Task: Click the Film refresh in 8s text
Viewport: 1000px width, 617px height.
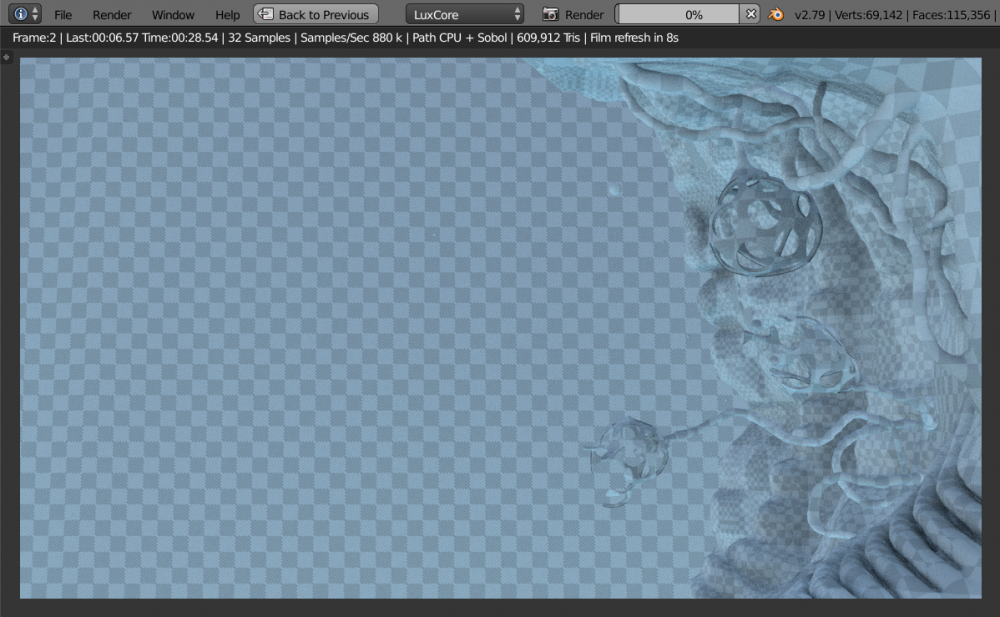Action: click(634, 38)
